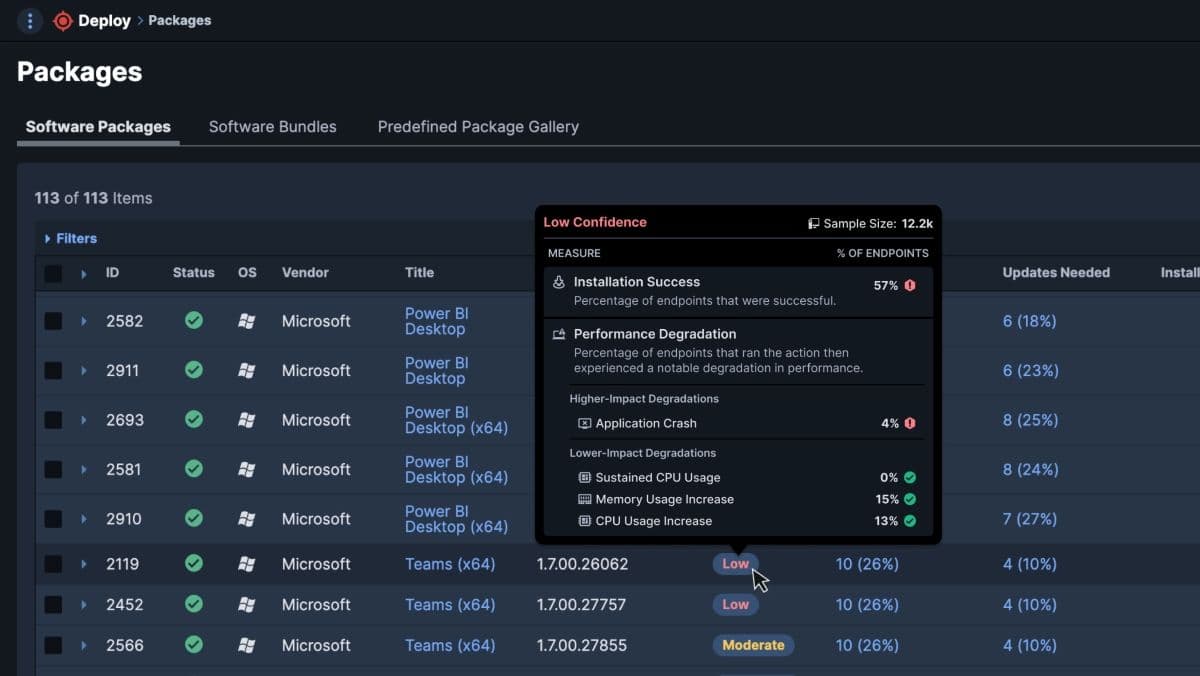1200x676 pixels.
Task: Click Windows OS icon in row 2582
Action: click(246, 321)
